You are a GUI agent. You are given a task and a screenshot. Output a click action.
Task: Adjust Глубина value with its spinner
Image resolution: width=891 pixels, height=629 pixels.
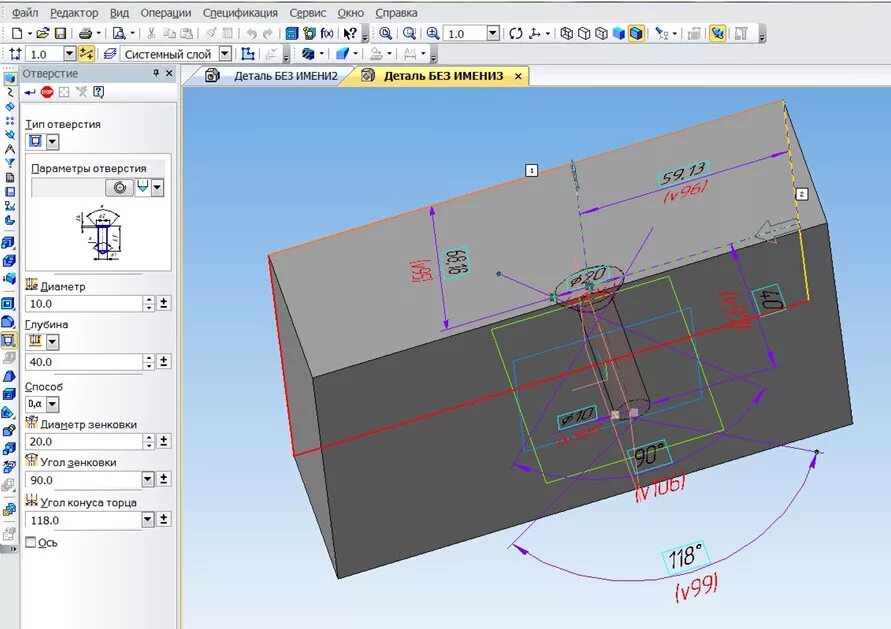pos(148,362)
